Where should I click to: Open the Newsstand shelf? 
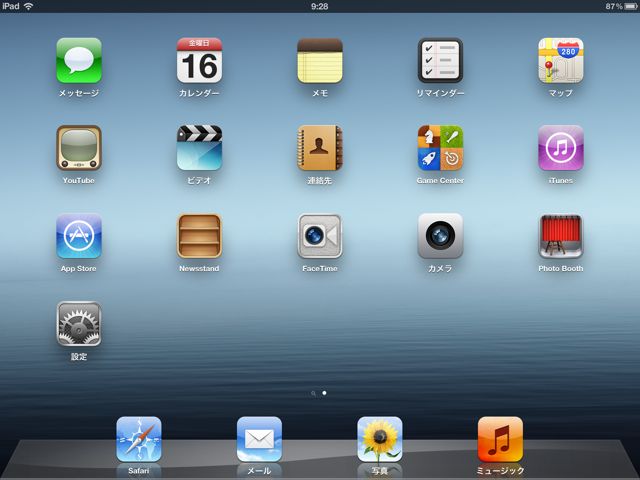[x=199, y=236]
